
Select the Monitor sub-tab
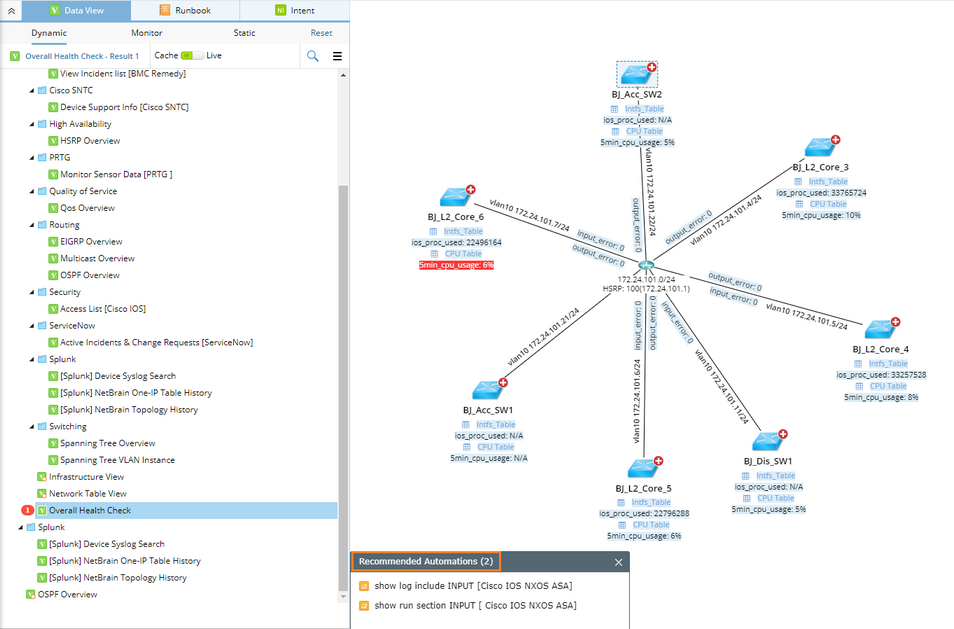(x=147, y=33)
